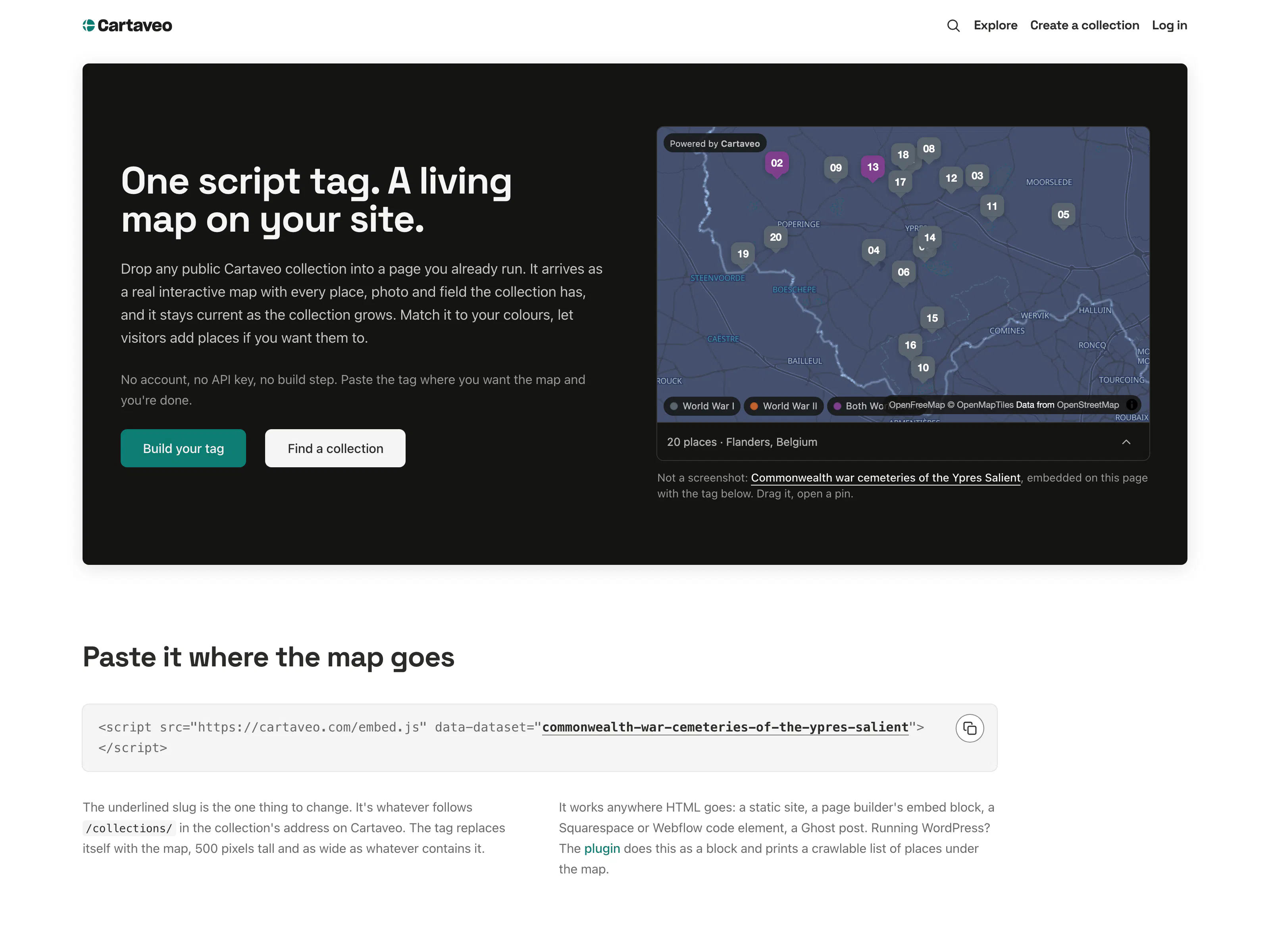Click the "20 places · Flanders, Belgium" summary
Image resolution: width=1270 pixels, height=952 pixels.
tap(742, 442)
